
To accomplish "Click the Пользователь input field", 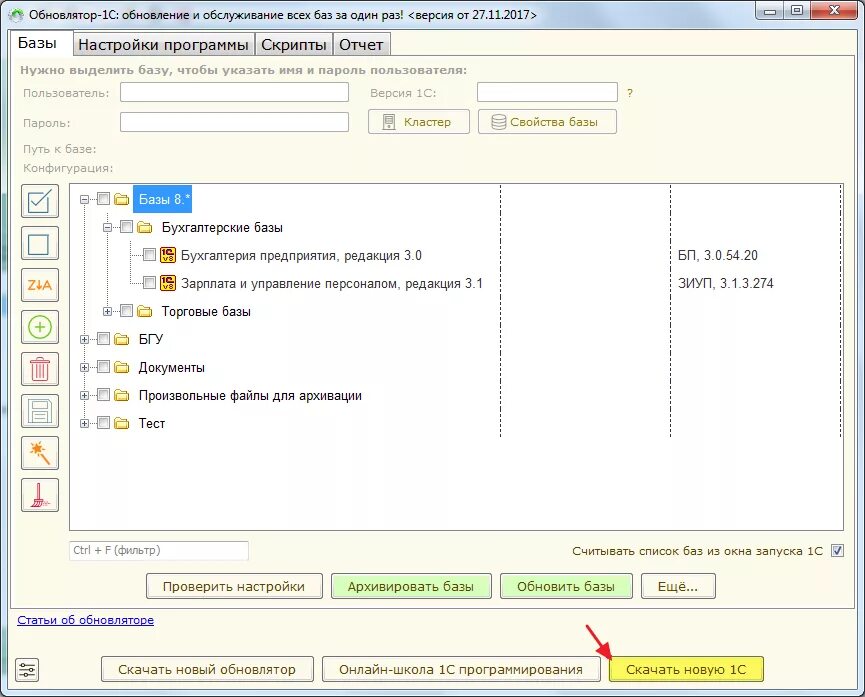I will (234, 92).
